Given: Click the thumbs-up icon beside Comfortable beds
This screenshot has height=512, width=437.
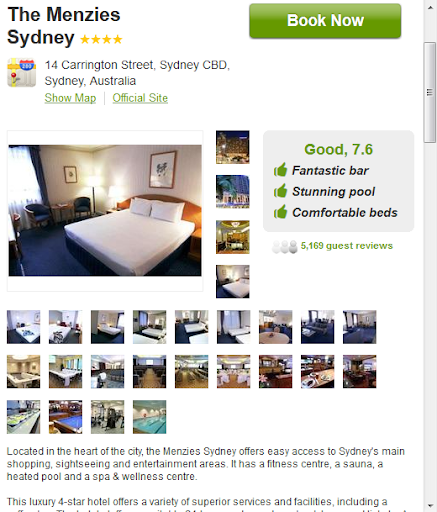Looking at the screenshot, I should (x=280, y=212).
